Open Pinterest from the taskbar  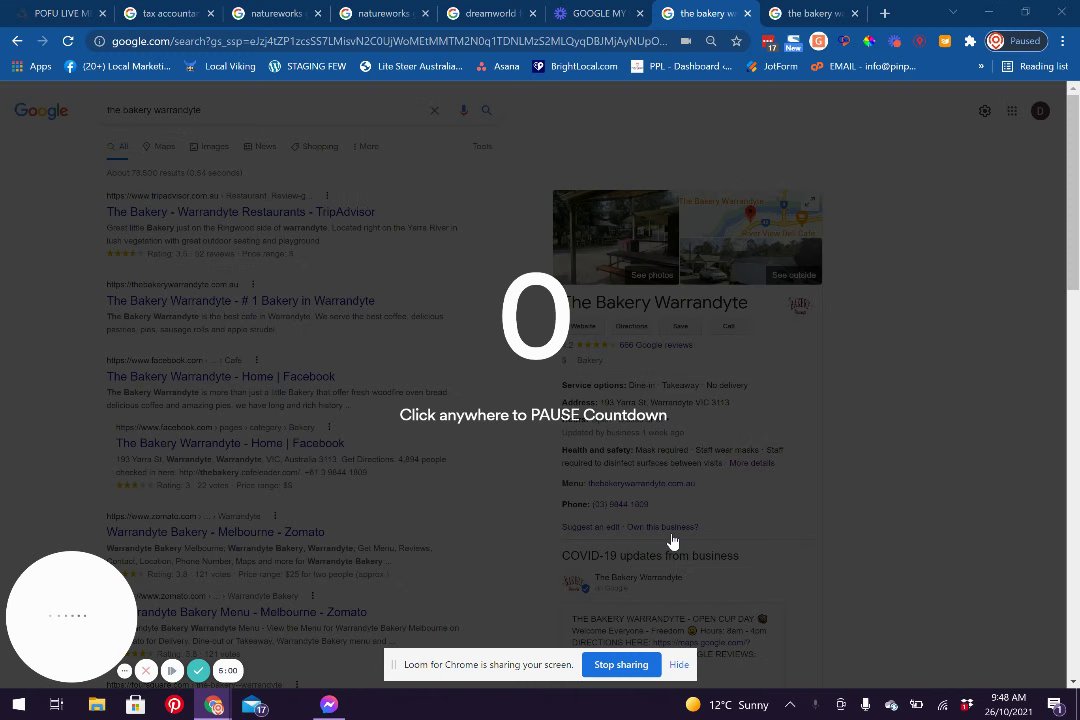tap(174, 704)
